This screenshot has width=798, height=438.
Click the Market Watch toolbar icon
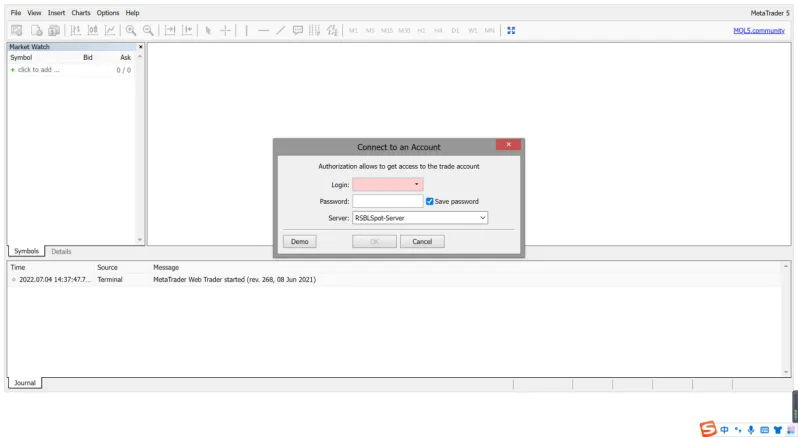tap(16, 31)
